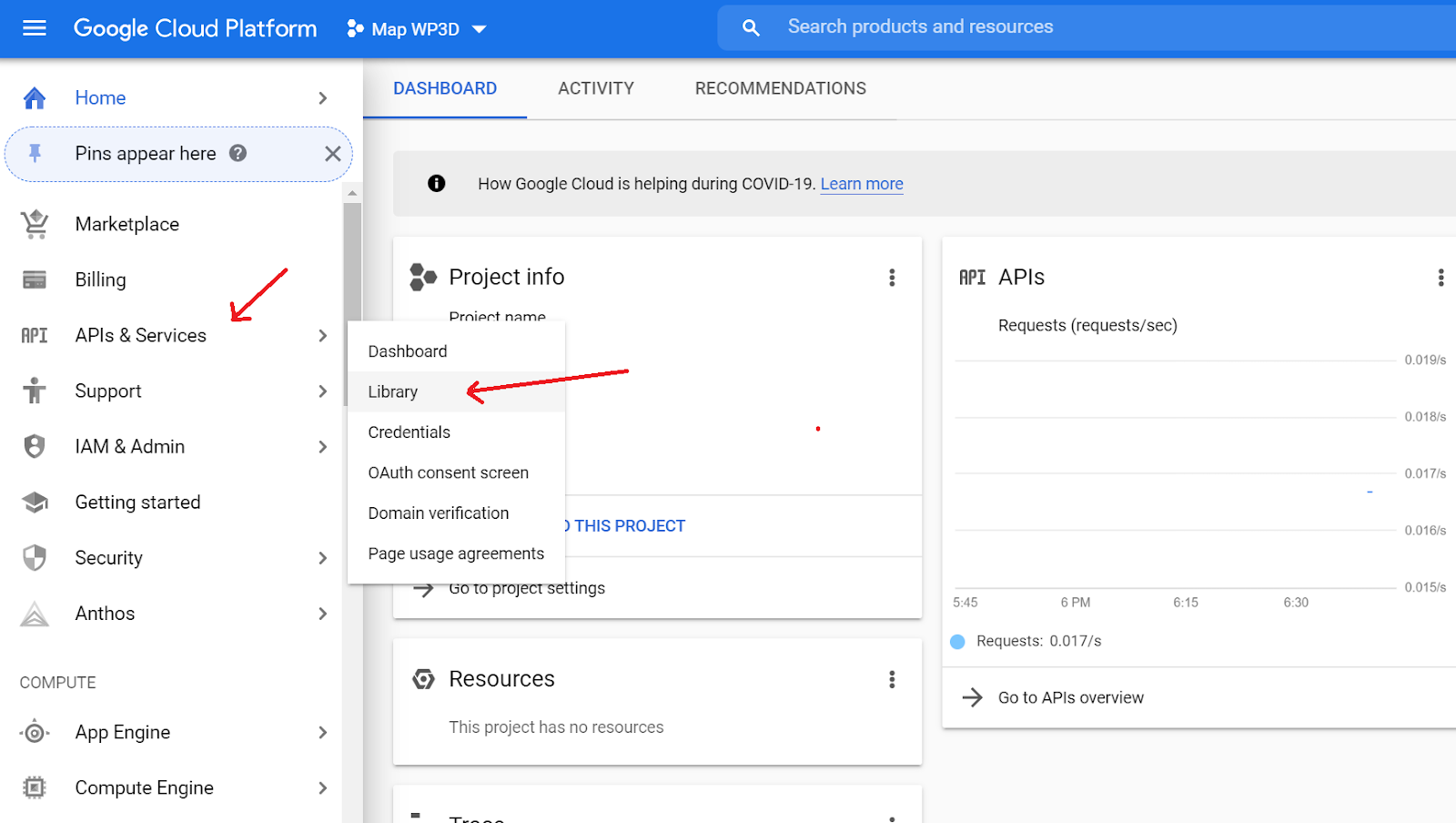Click the IAM & Admin shield icon
This screenshot has width=1456, height=823.
35,446
